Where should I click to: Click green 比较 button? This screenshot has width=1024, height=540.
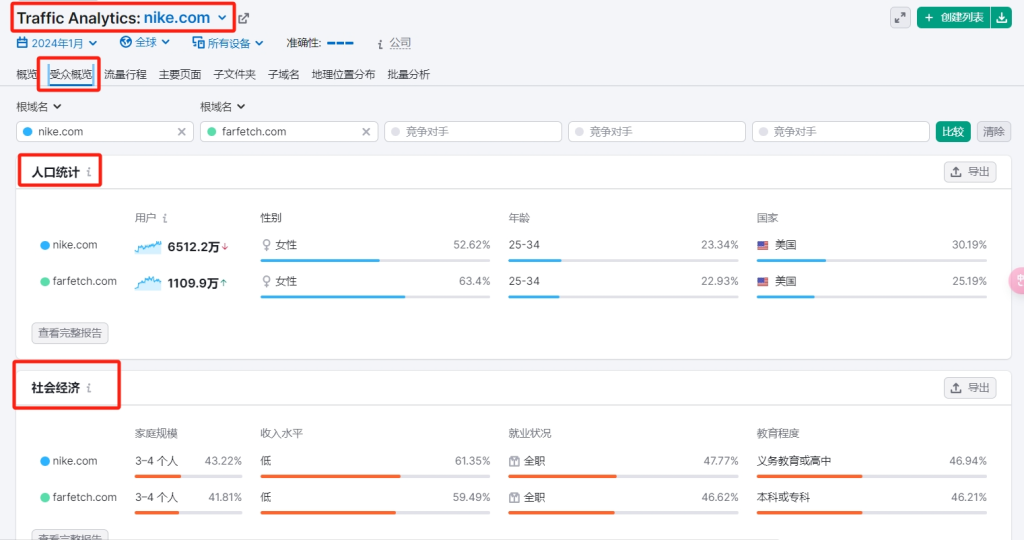coord(953,132)
